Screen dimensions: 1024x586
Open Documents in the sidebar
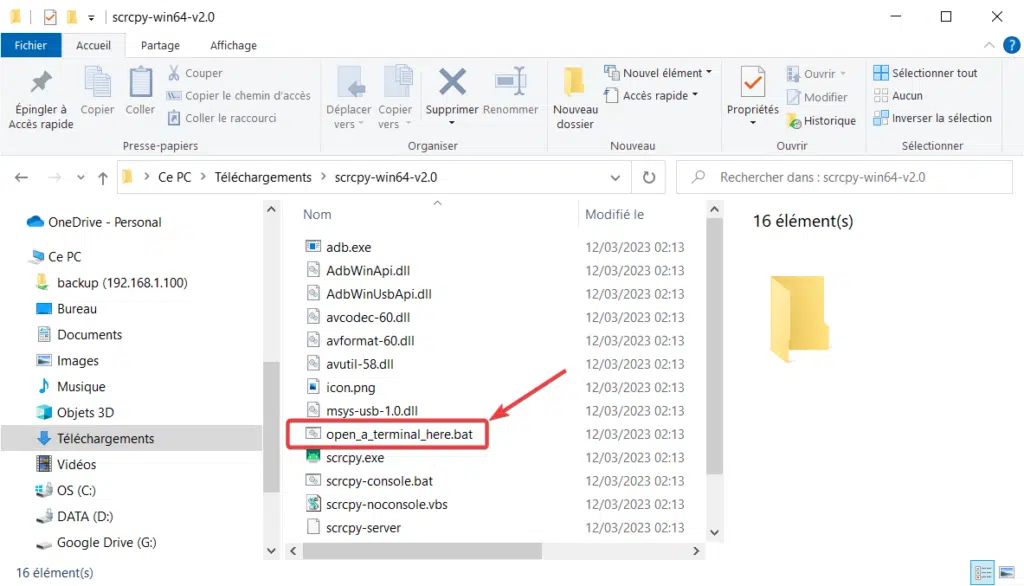(x=79, y=334)
